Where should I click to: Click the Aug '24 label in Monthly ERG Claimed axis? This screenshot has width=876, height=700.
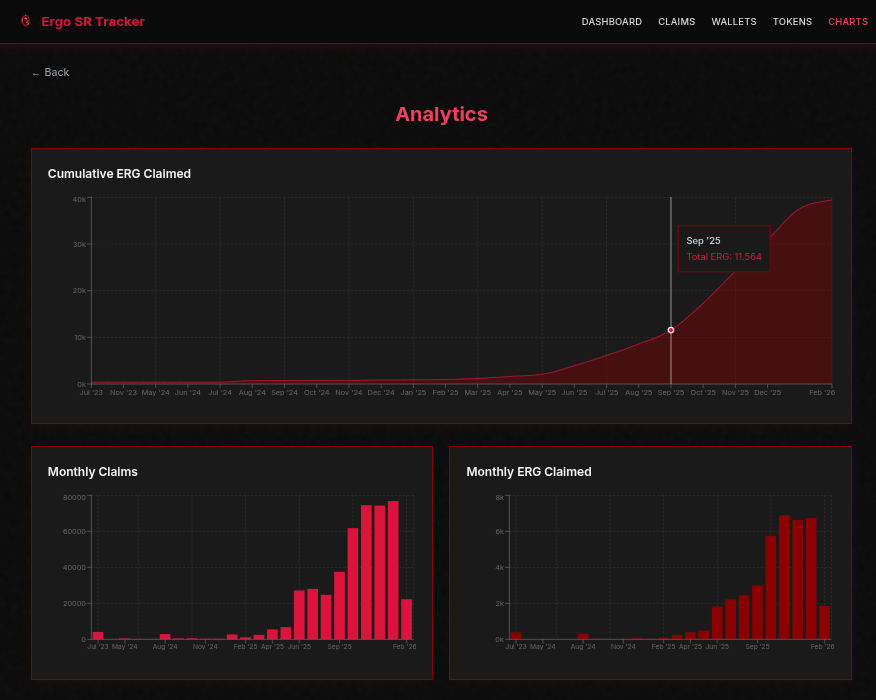[x=583, y=646]
